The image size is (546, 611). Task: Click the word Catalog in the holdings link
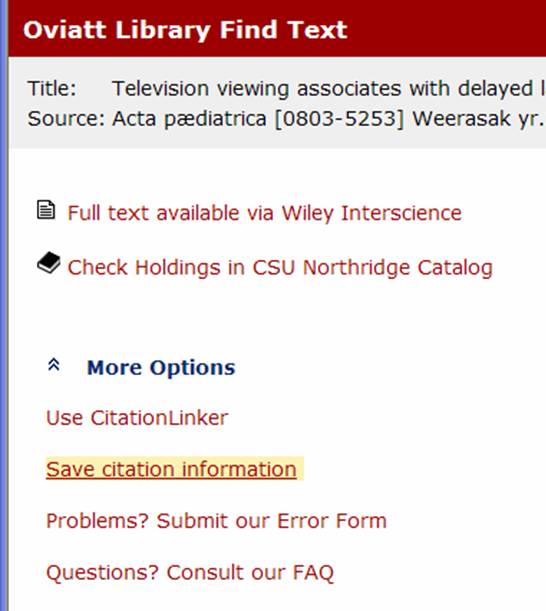[455, 268]
